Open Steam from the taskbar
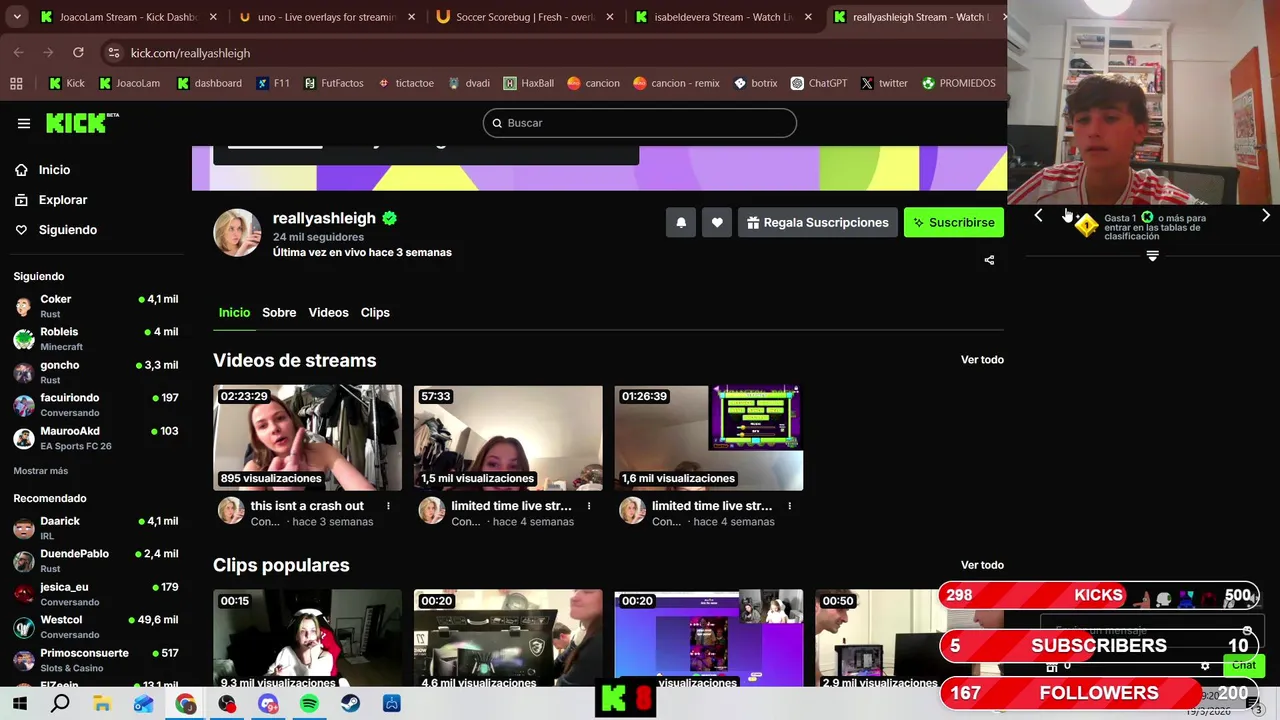 [x=350, y=704]
